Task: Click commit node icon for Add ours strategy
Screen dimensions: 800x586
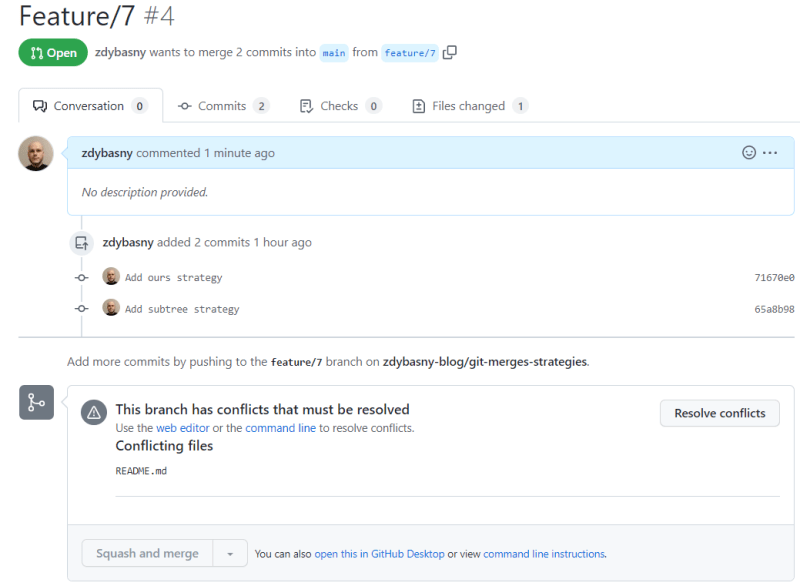Action: click(82, 277)
